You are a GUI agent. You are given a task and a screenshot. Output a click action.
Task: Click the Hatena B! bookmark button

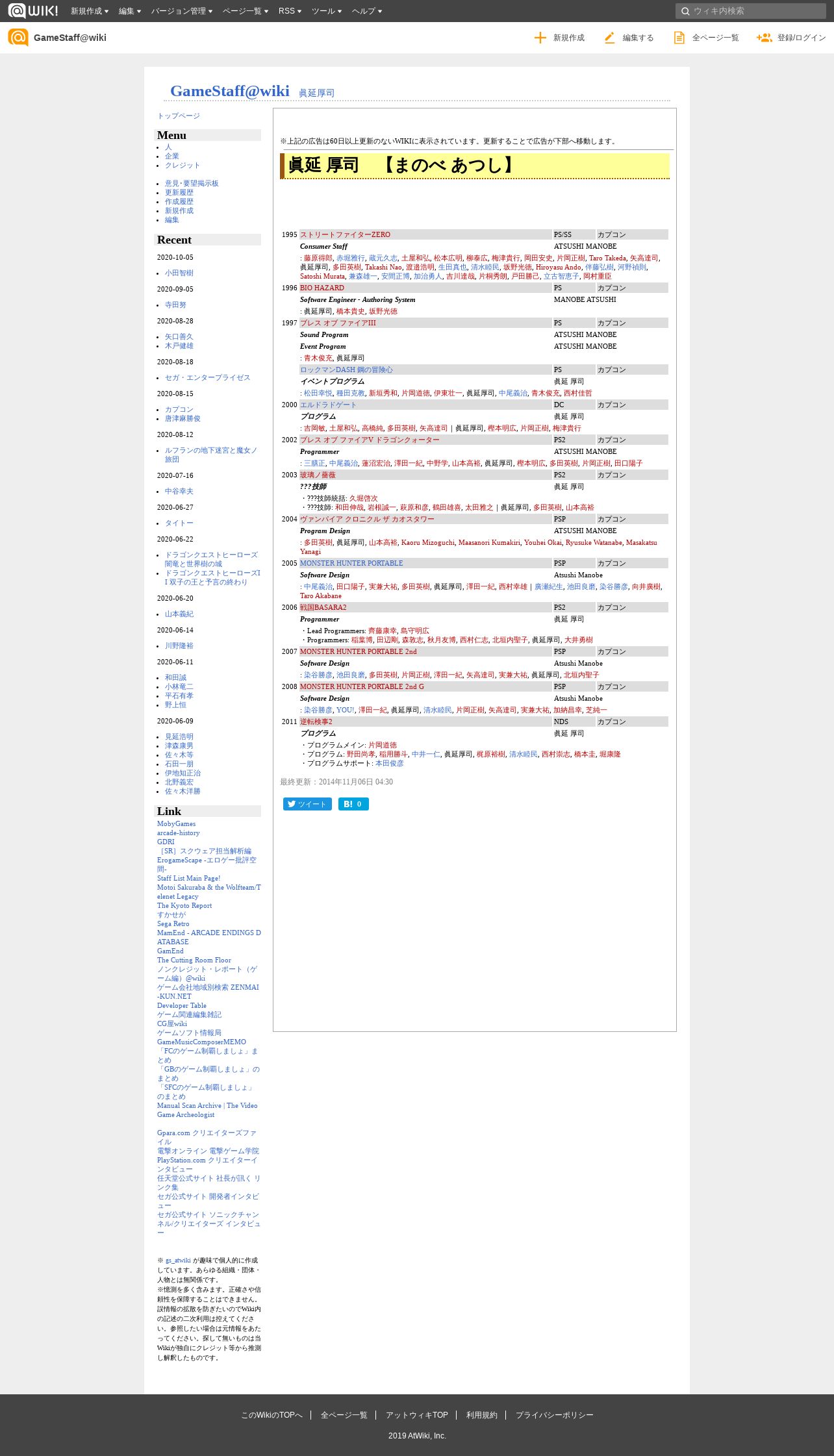pyautogui.click(x=353, y=804)
